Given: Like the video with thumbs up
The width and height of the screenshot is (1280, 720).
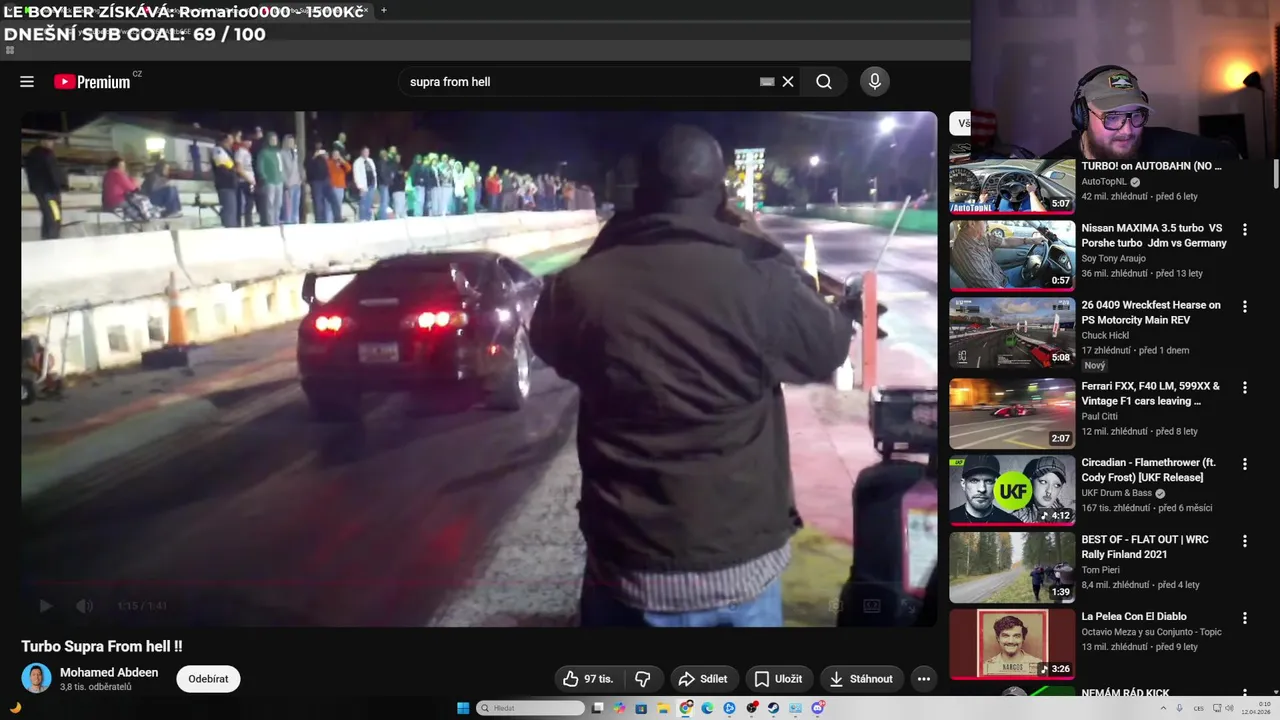Looking at the screenshot, I should [588, 679].
